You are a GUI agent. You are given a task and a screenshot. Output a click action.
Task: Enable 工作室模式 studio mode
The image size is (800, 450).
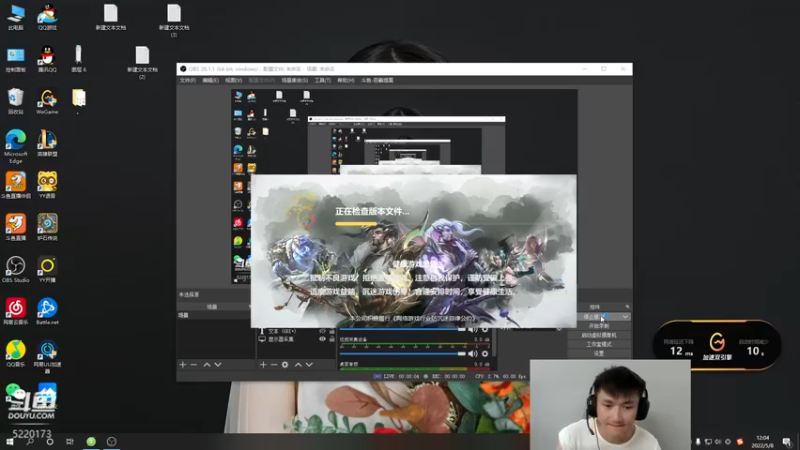click(599, 344)
